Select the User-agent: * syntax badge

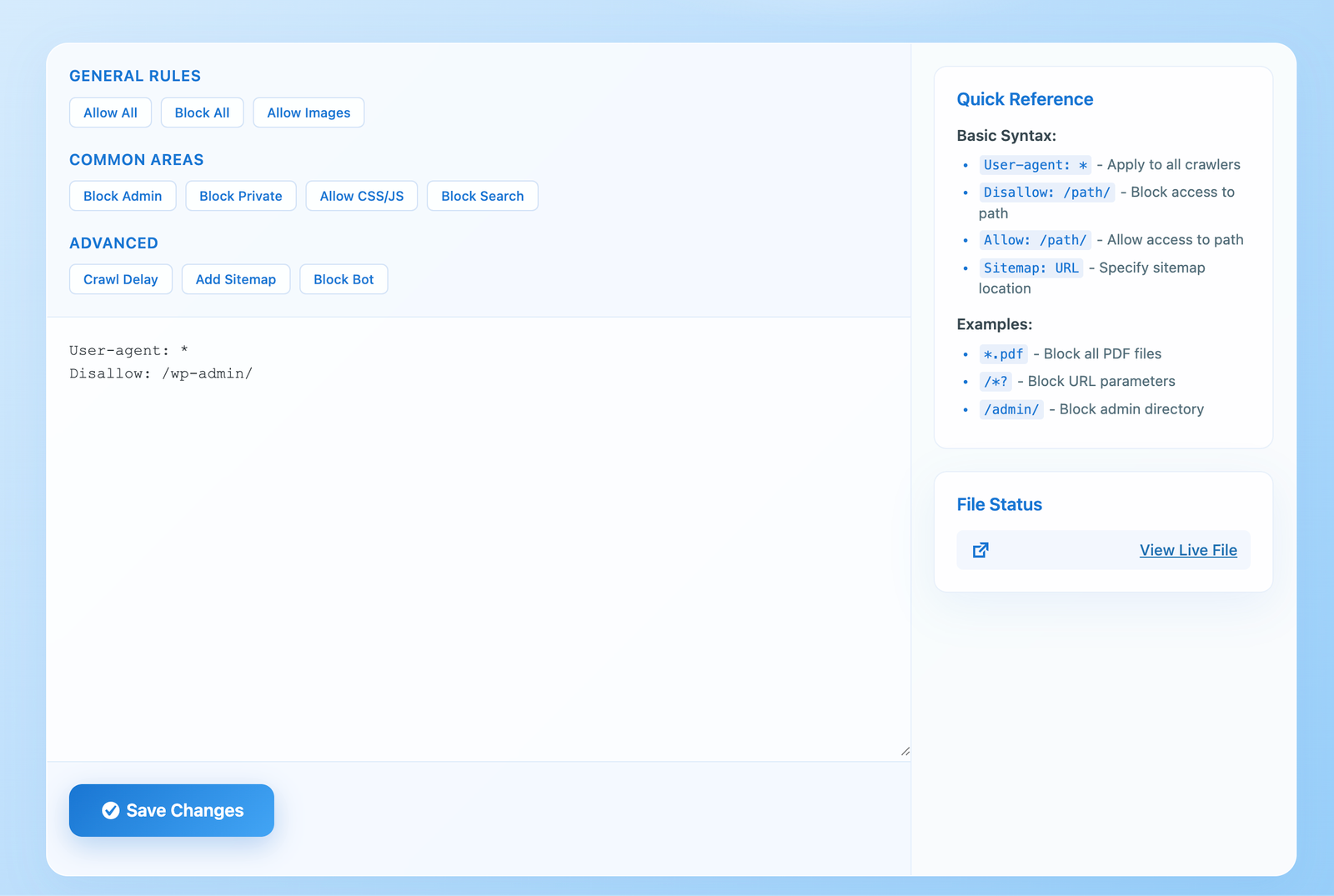tap(1036, 164)
